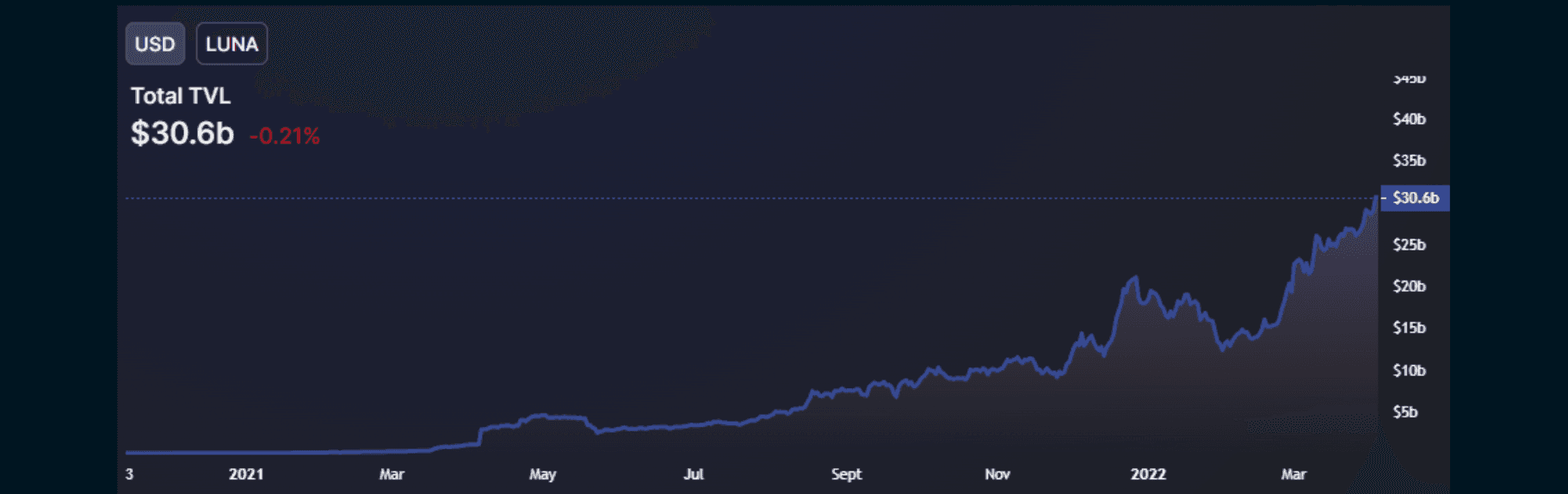Click the Sept timeline label

pos(846,474)
